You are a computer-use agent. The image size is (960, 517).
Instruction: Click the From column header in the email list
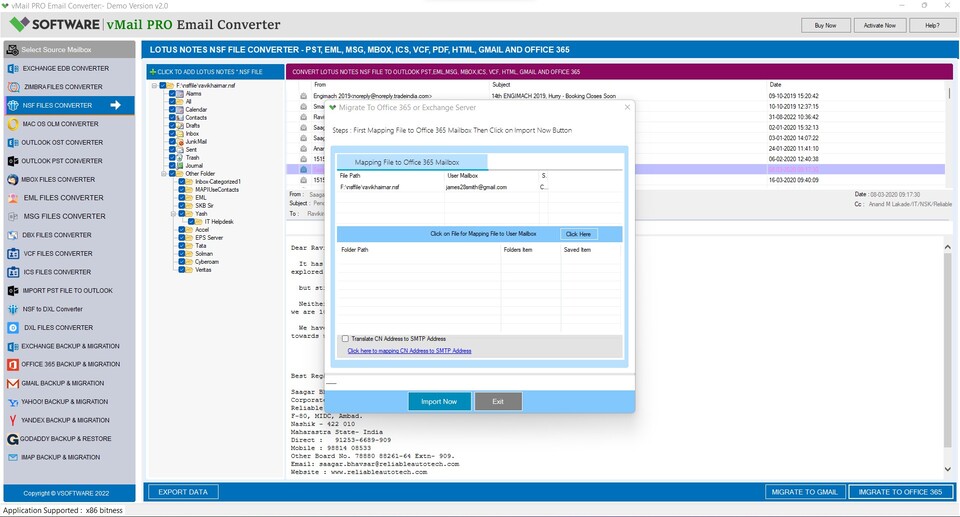(320, 85)
